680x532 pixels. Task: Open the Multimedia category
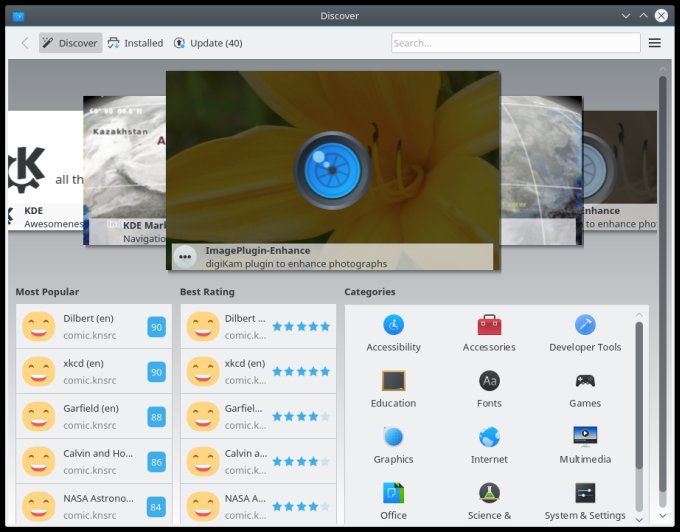tap(585, 445)
